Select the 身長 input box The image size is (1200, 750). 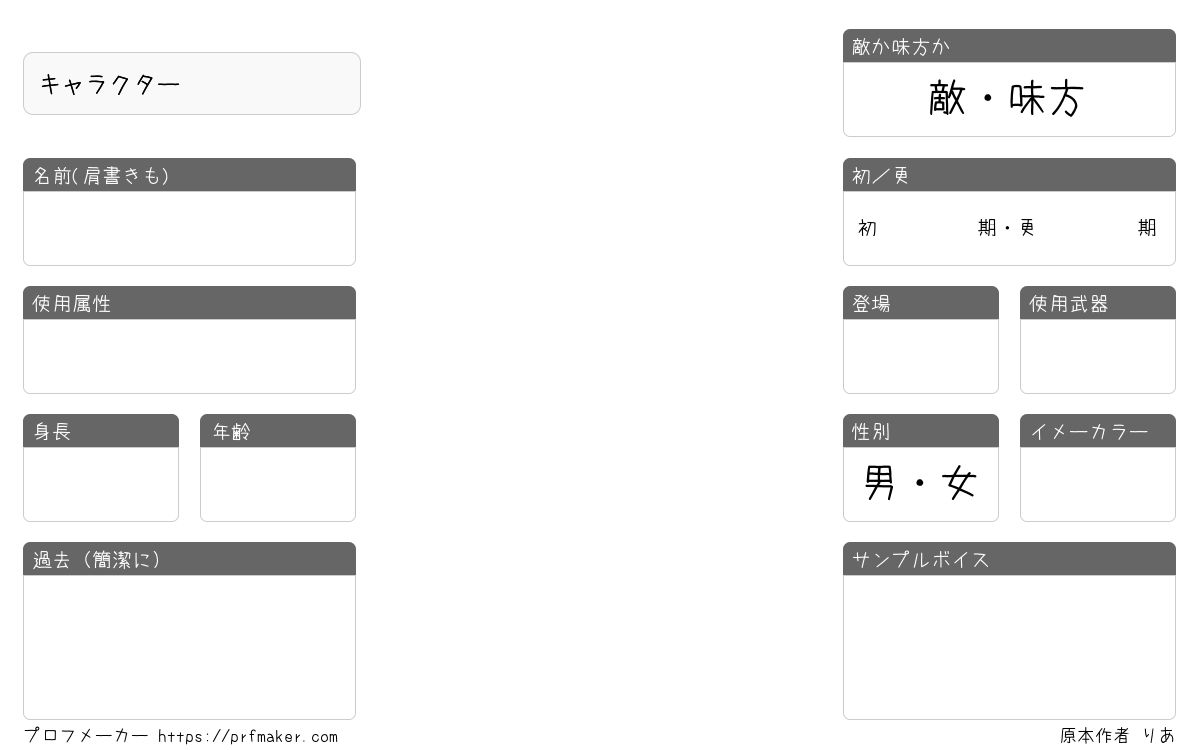[101, 484]
